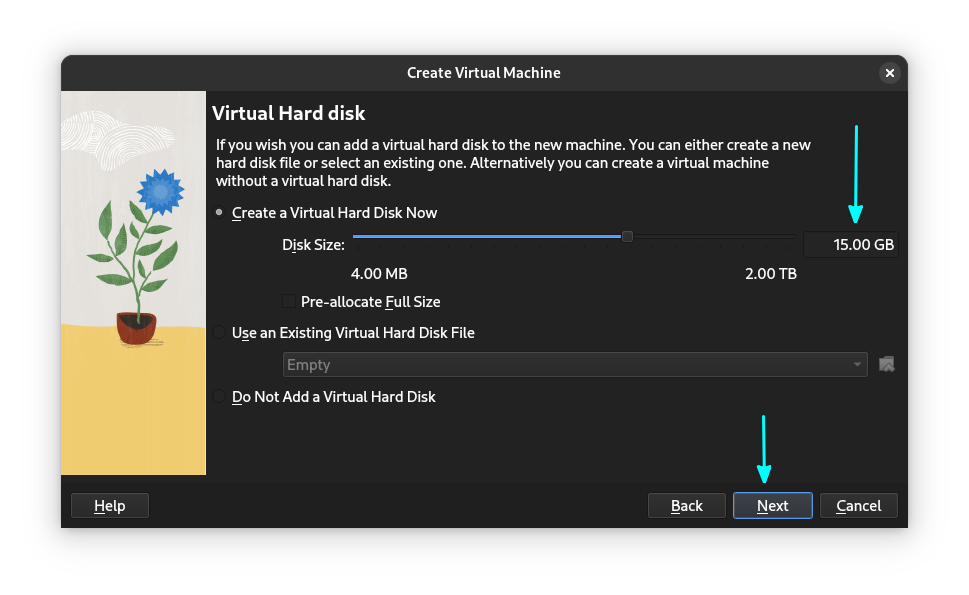969x595 pixels.
Task: Click the Virtual Hard disk heading
Action: click(x=289, y=113)
